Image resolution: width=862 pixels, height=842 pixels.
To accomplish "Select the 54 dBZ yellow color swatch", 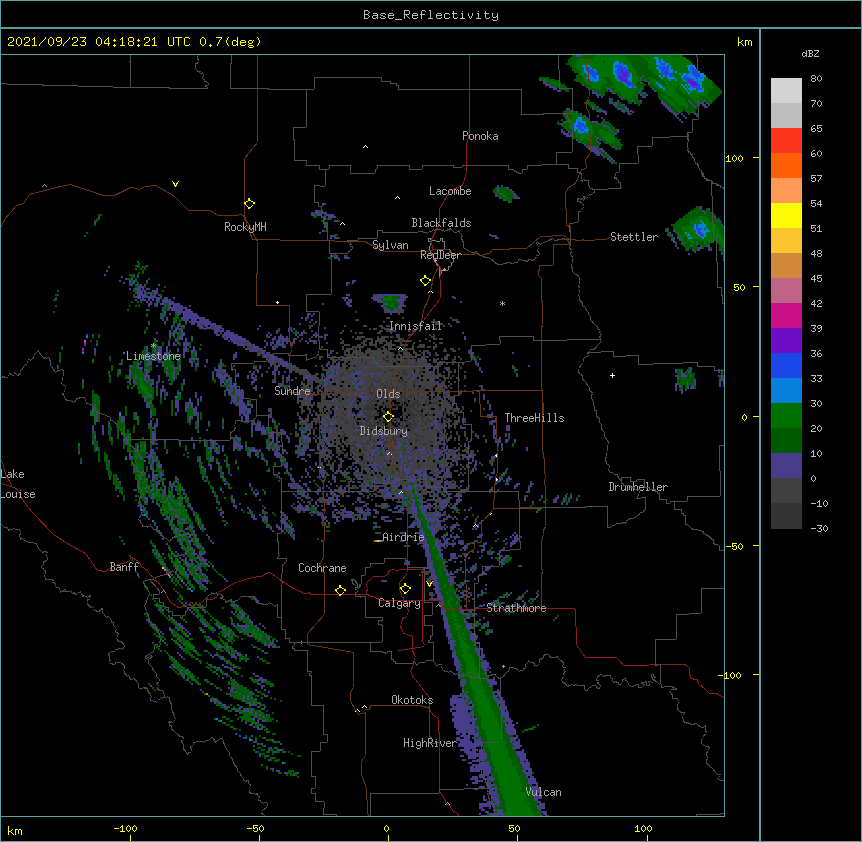I will point(786,215).
